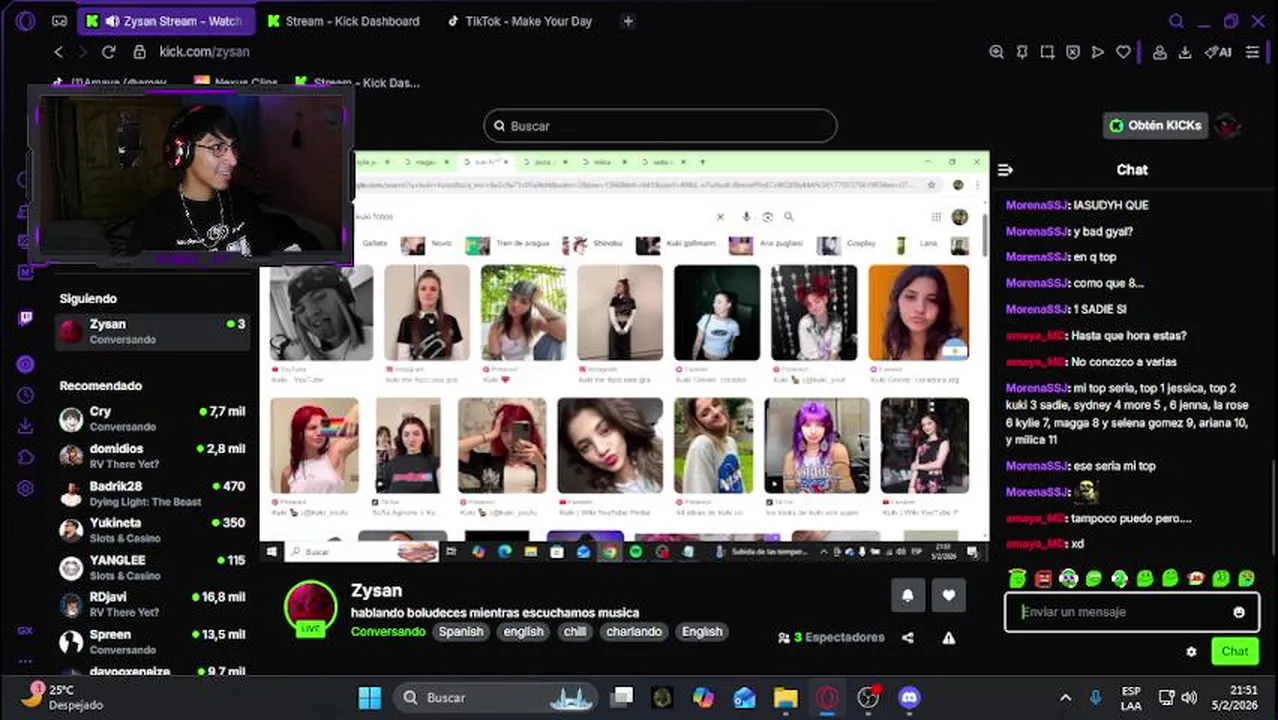This screenshot has width=1278, height=720.
Task: Open recommended channel RDjavi
Action: point(153,604)
